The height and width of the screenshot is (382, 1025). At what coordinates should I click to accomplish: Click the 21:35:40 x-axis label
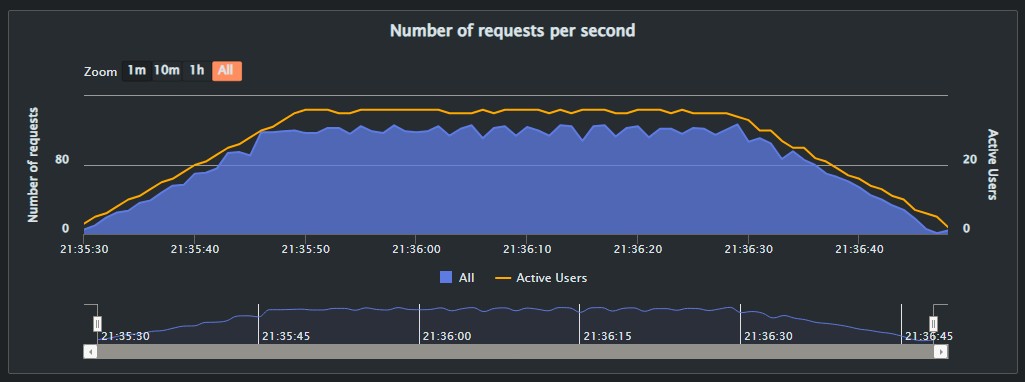(195, 249)
